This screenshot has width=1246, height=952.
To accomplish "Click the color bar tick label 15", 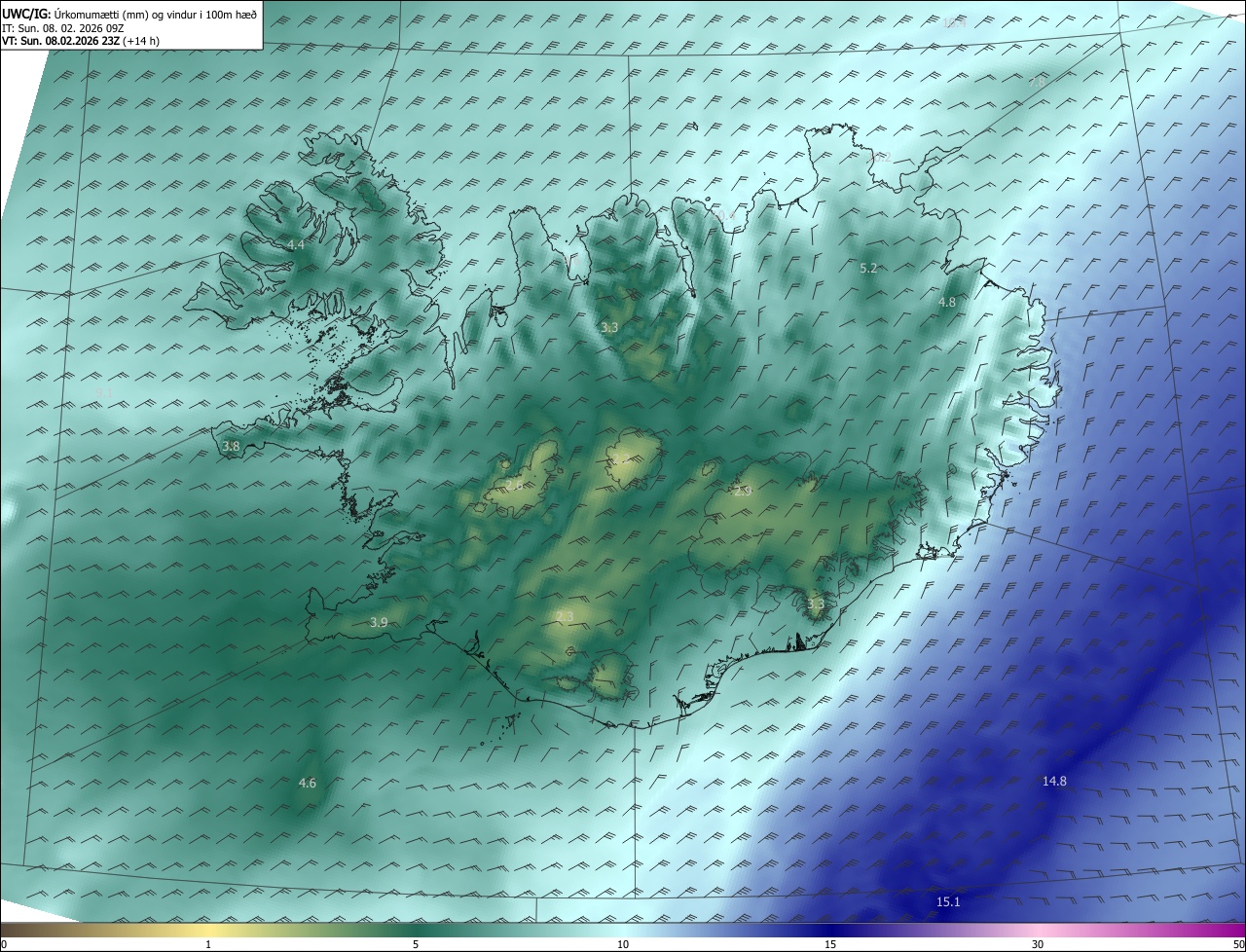I will pos(830,944).
